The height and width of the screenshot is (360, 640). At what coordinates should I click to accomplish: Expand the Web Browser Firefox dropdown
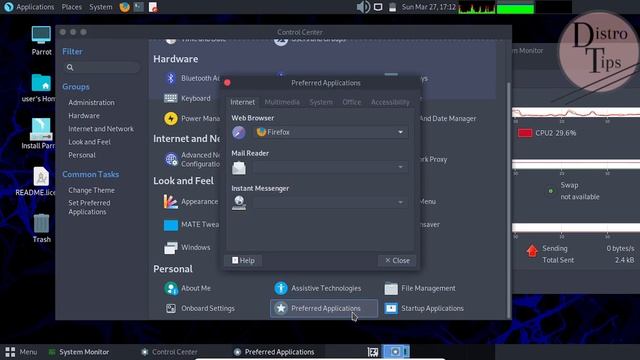(x=330, y=132)
